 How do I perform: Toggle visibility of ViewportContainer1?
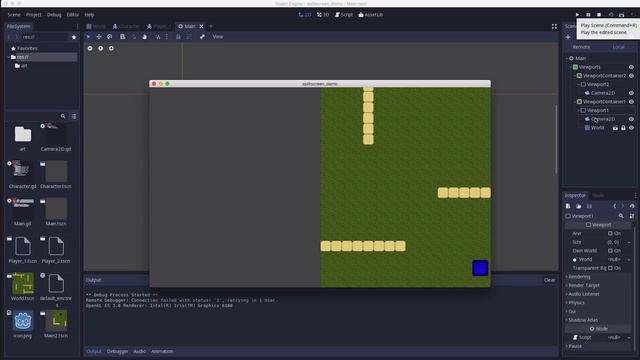[631, 102]
